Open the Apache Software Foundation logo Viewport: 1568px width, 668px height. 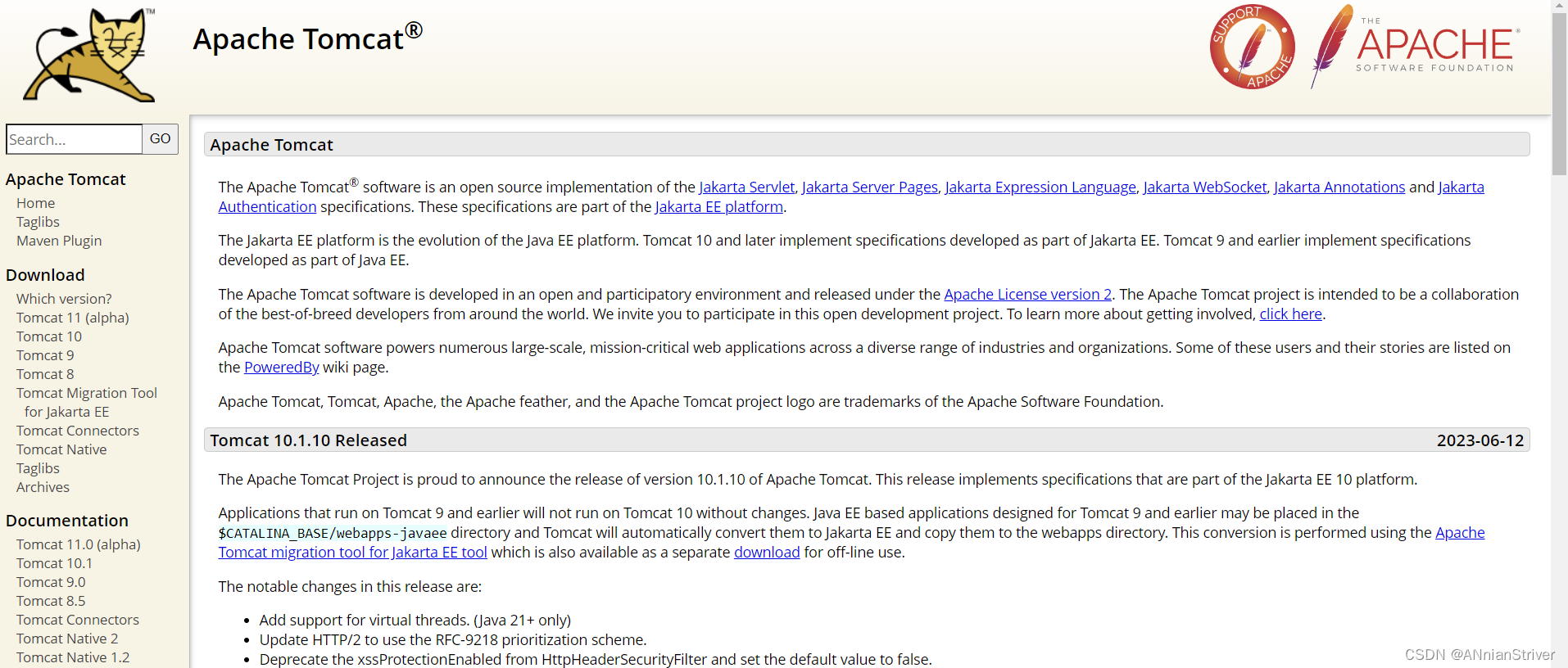pos(1416,47)
